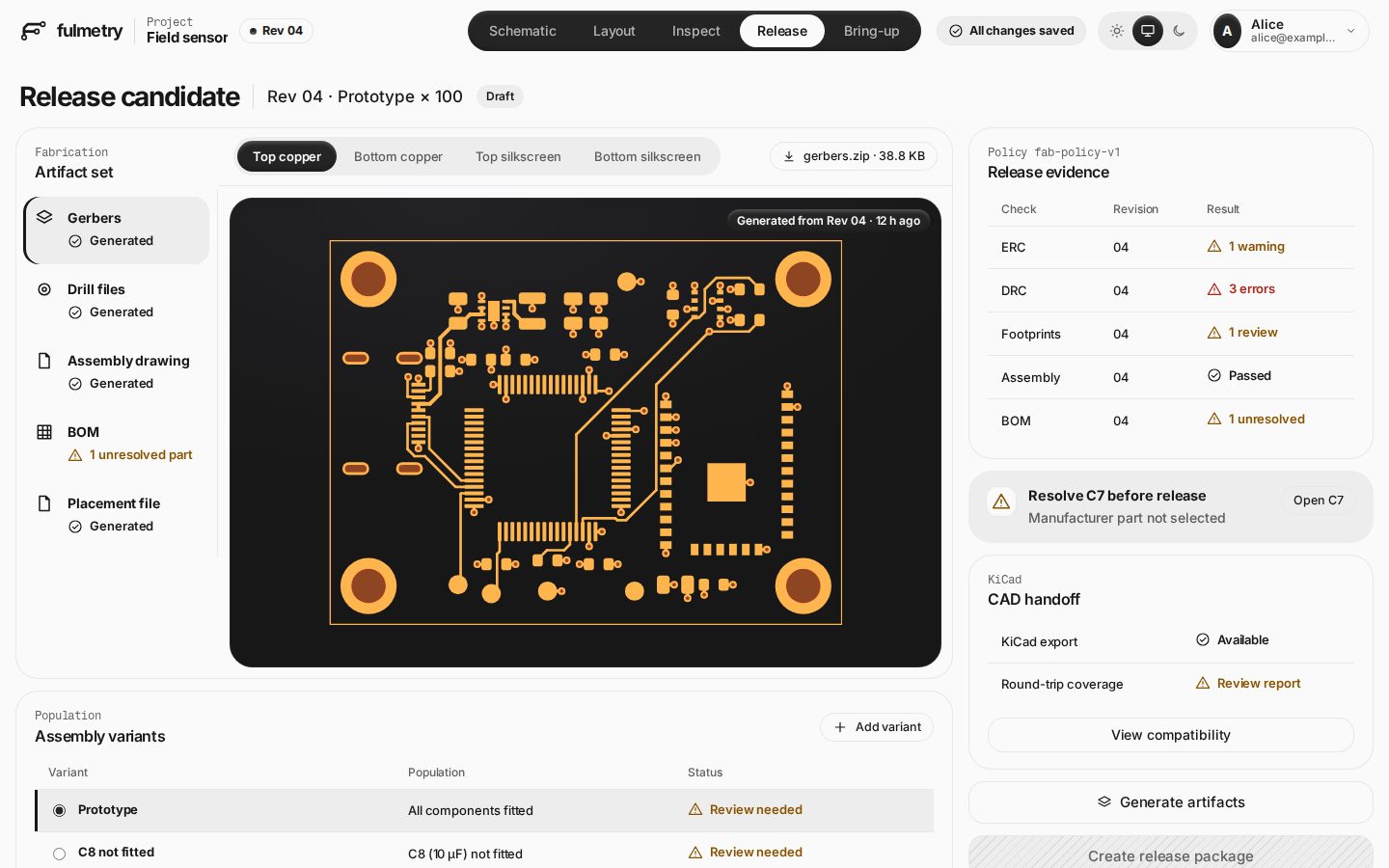Image resolution: width=1389 pixels, height=868 pixels.
Task: Show the Top silkscreen layer
Action: [518, 156]
